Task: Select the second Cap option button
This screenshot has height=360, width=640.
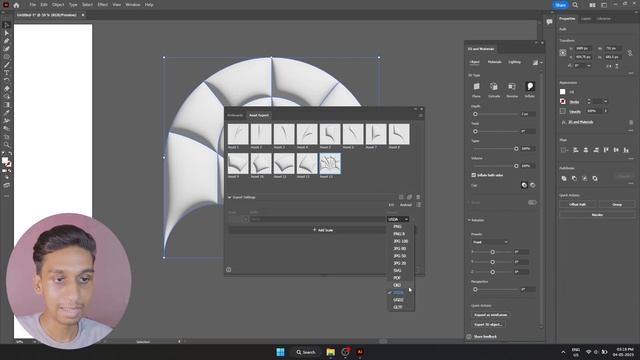Action: coord(533,185)
